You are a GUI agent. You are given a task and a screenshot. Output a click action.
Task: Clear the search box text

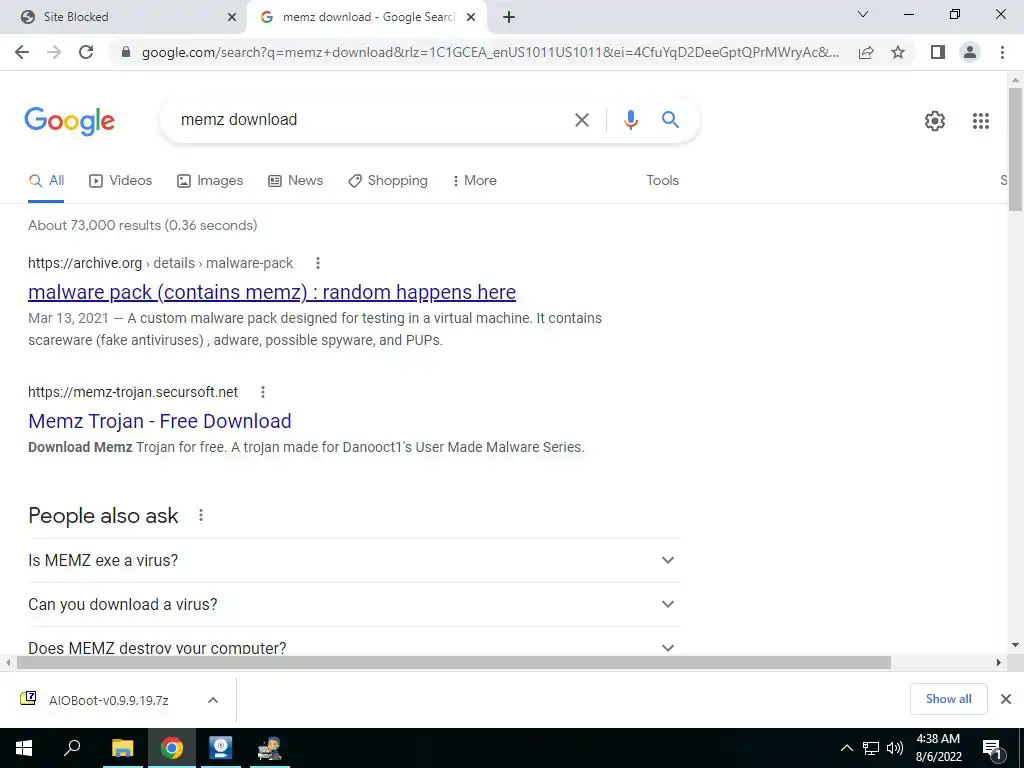pos(581,120)
